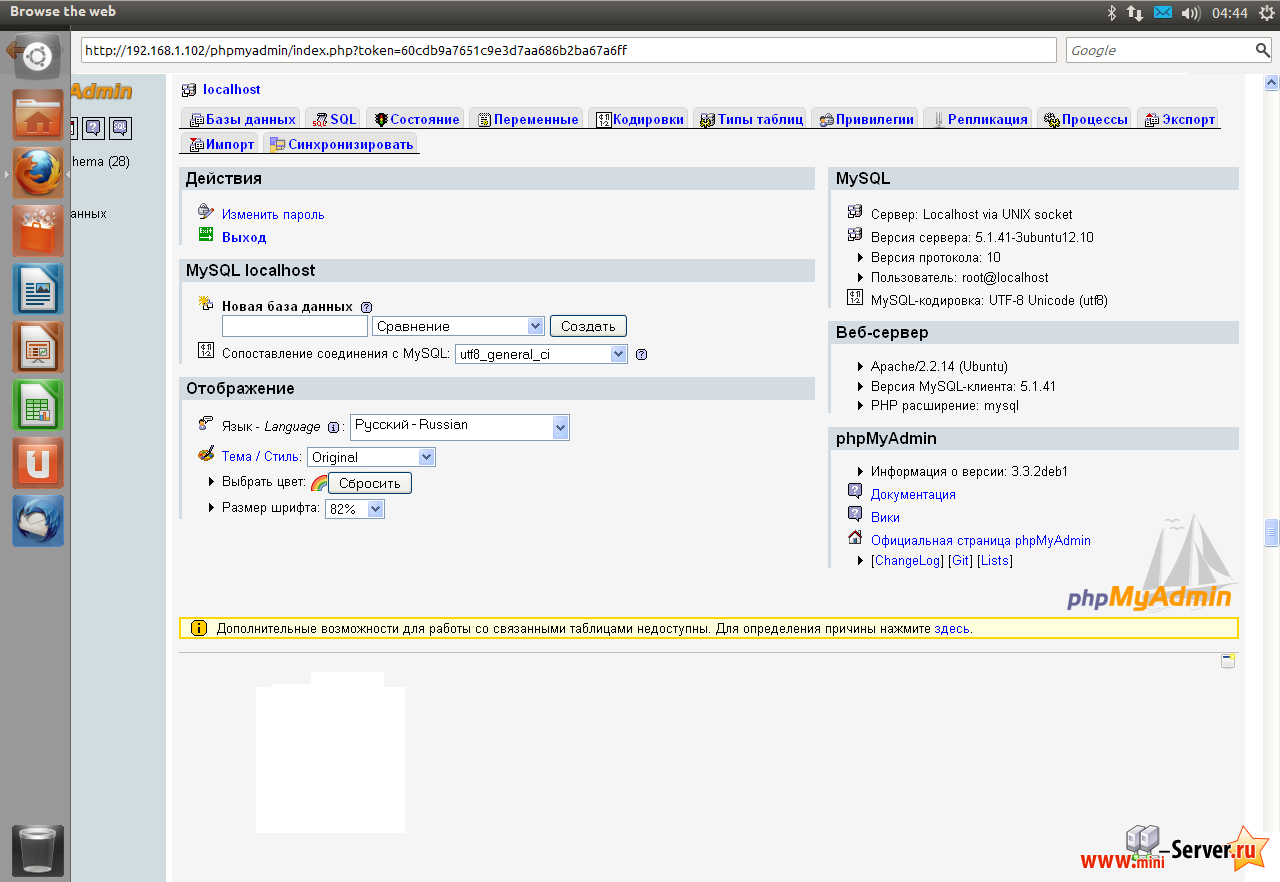Viewport: 1280px width, 882px height.
Task: Click help icon beside Новая база данных
Action: pos(366,307)
